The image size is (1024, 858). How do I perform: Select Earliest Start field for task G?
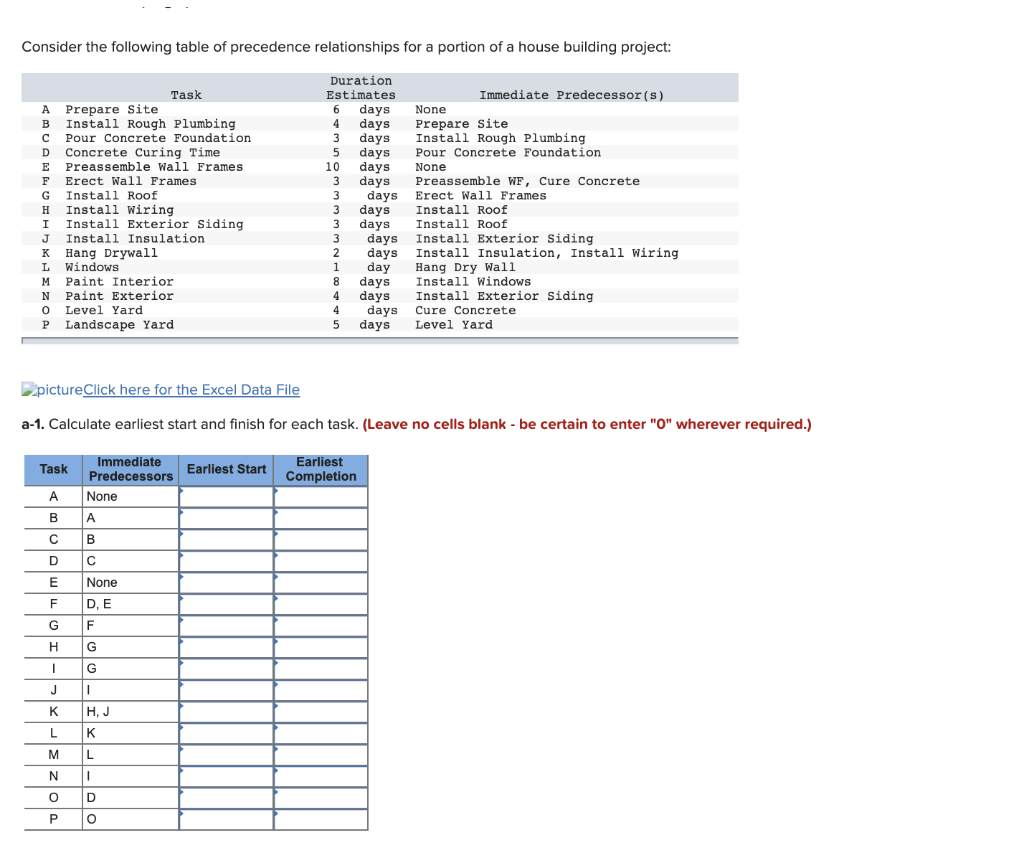point(226,626)
